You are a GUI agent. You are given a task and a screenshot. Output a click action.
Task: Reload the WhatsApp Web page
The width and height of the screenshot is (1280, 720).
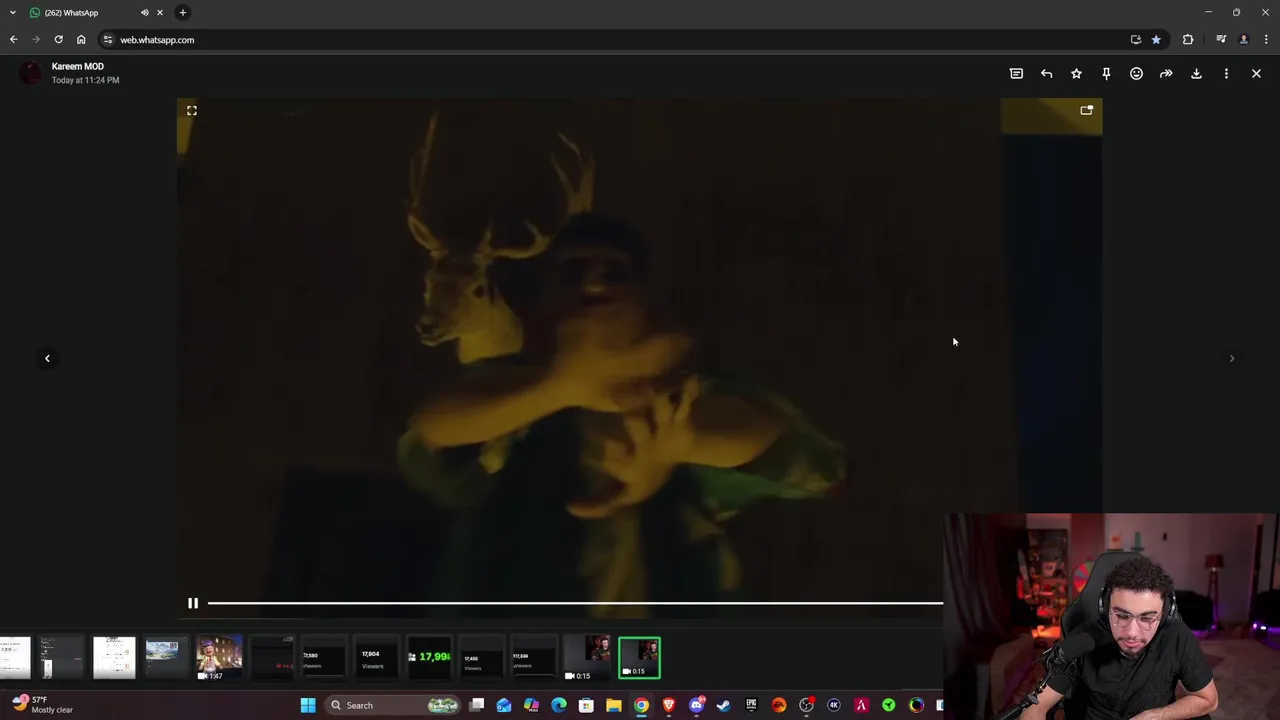tap(59, 40)
